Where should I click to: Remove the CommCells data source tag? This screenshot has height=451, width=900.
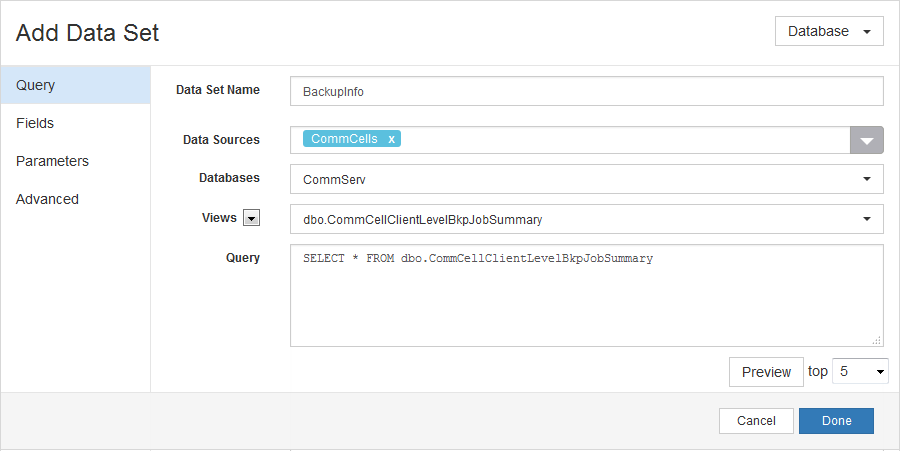coord(391,139)
